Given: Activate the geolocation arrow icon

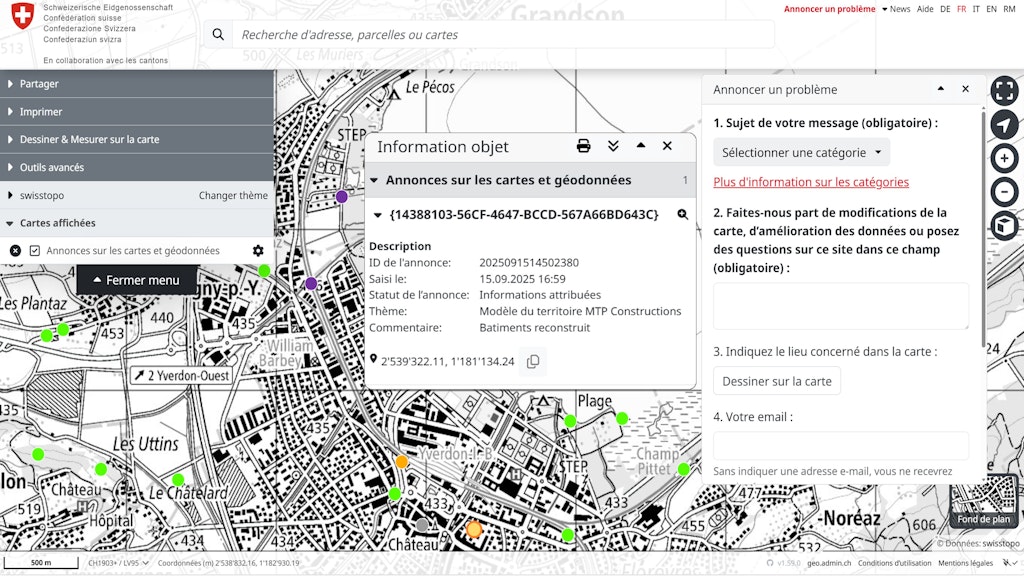Looking at the screenshot, I should pyautogui.click(x=1003, y=124).
